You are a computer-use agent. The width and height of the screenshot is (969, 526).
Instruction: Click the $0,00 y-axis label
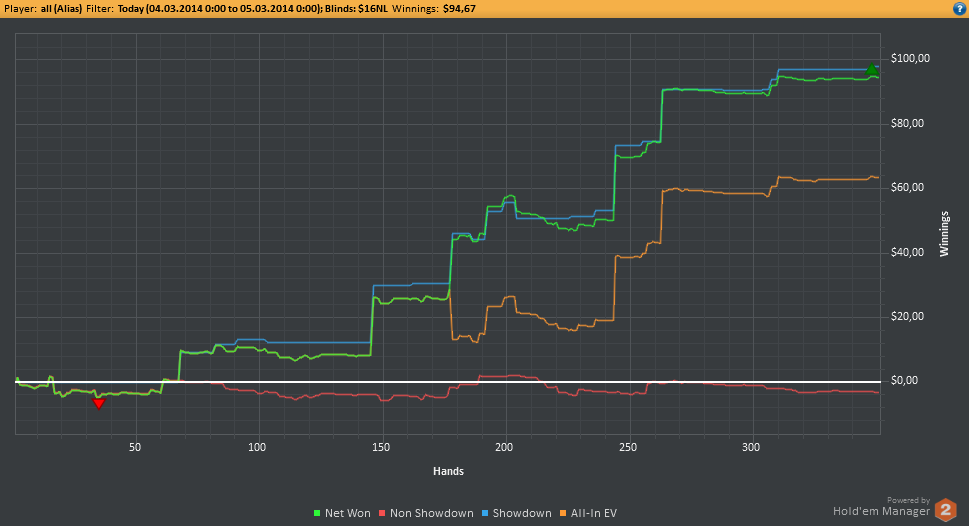[912, 381]
